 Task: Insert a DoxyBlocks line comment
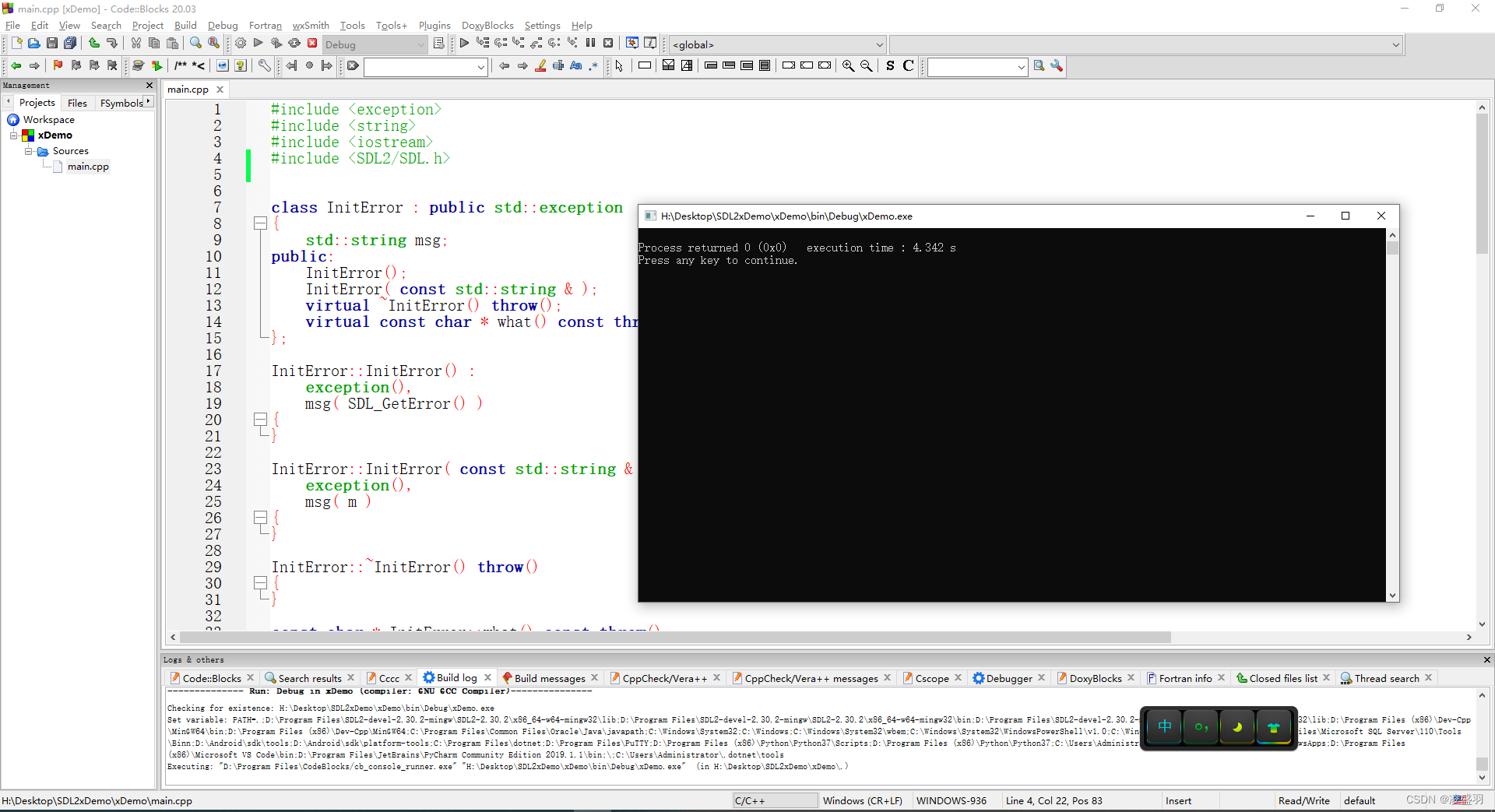(199, 66)
